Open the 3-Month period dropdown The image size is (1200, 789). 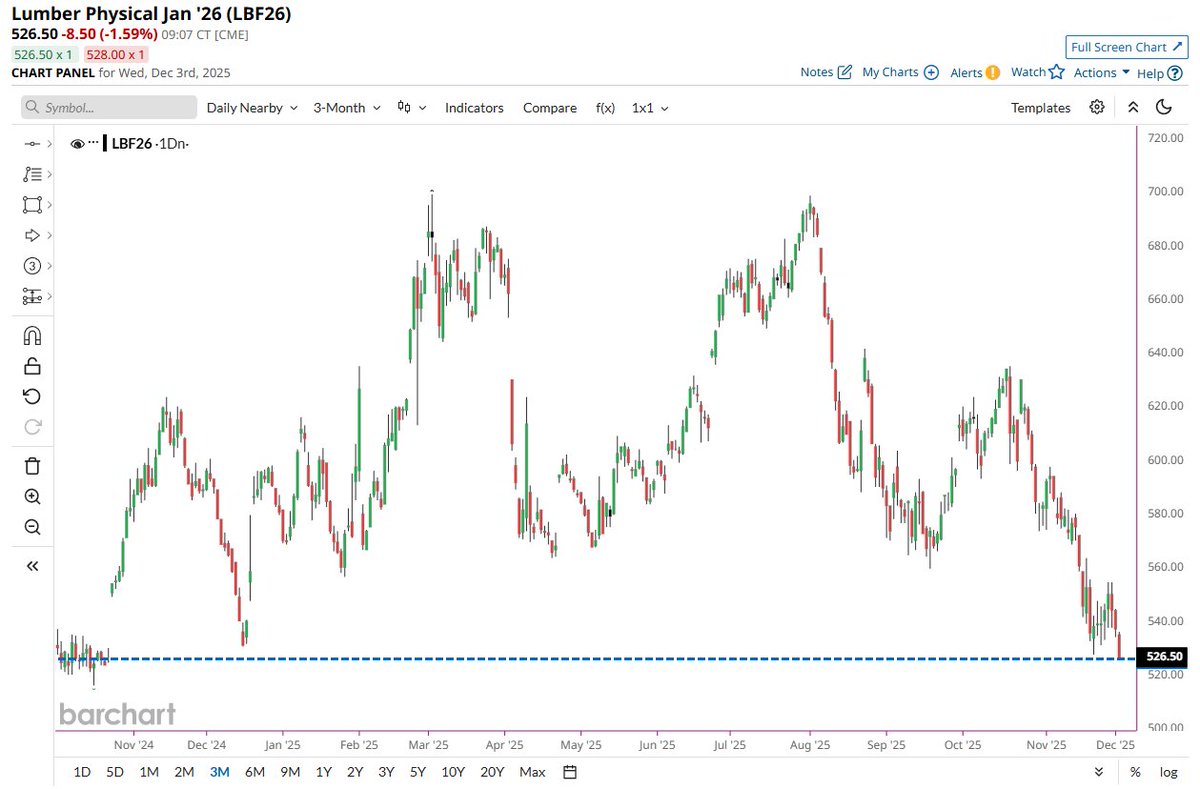(346, 107)
